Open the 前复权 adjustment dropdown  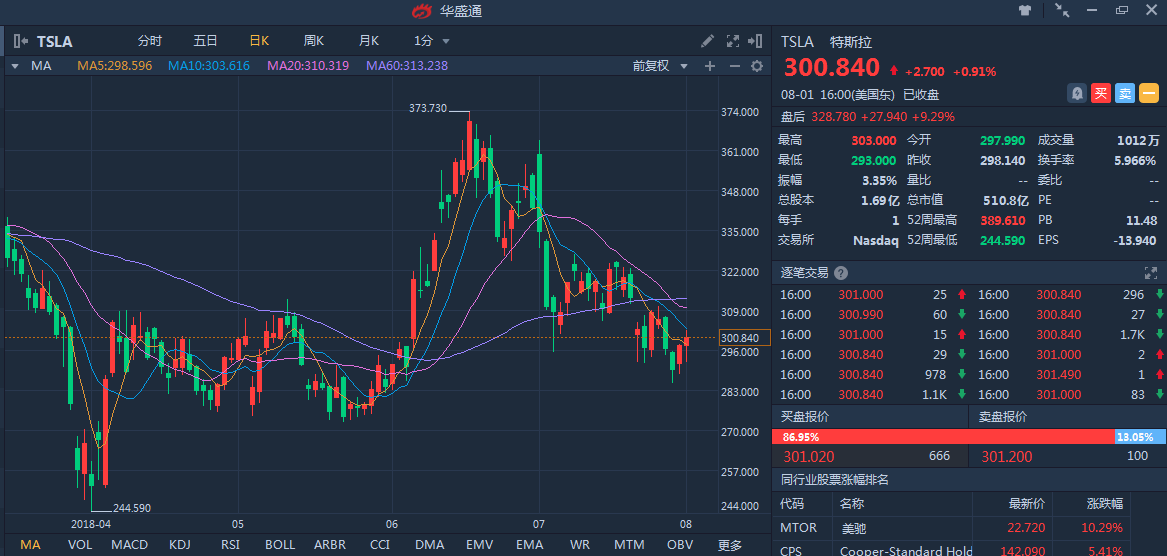661,66
